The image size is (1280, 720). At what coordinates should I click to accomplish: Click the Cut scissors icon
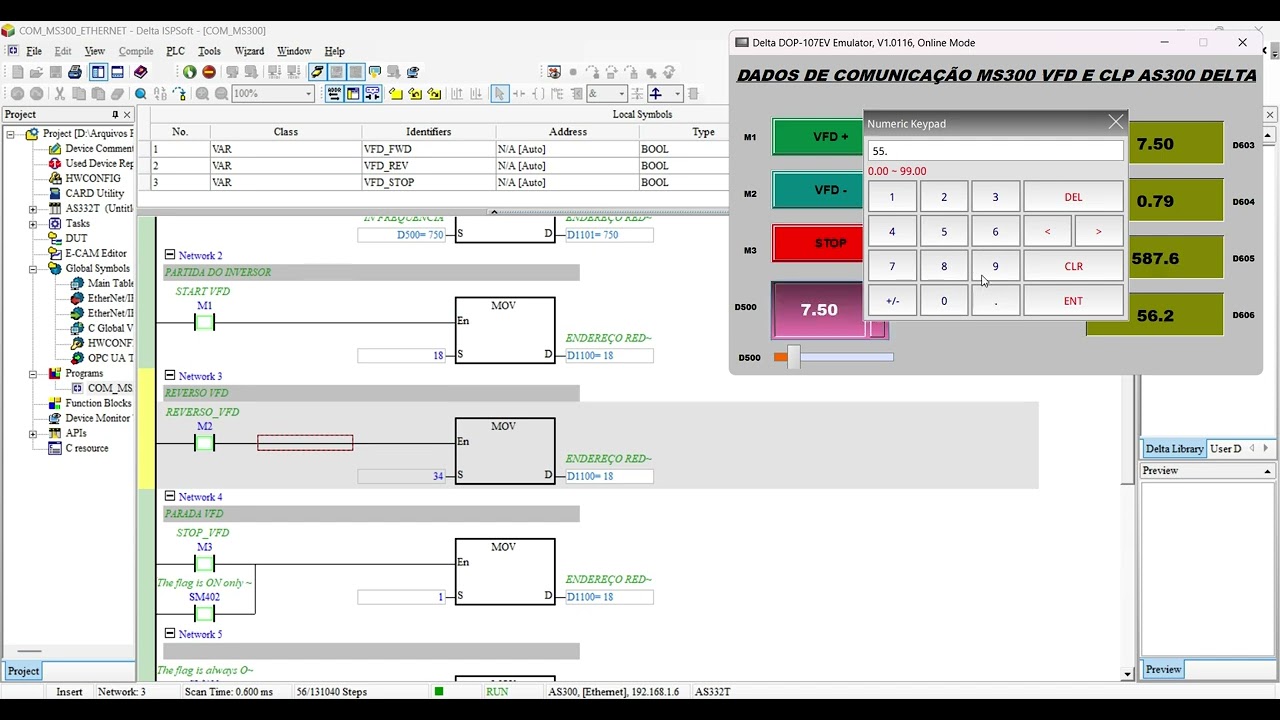[x=59, y=94]
